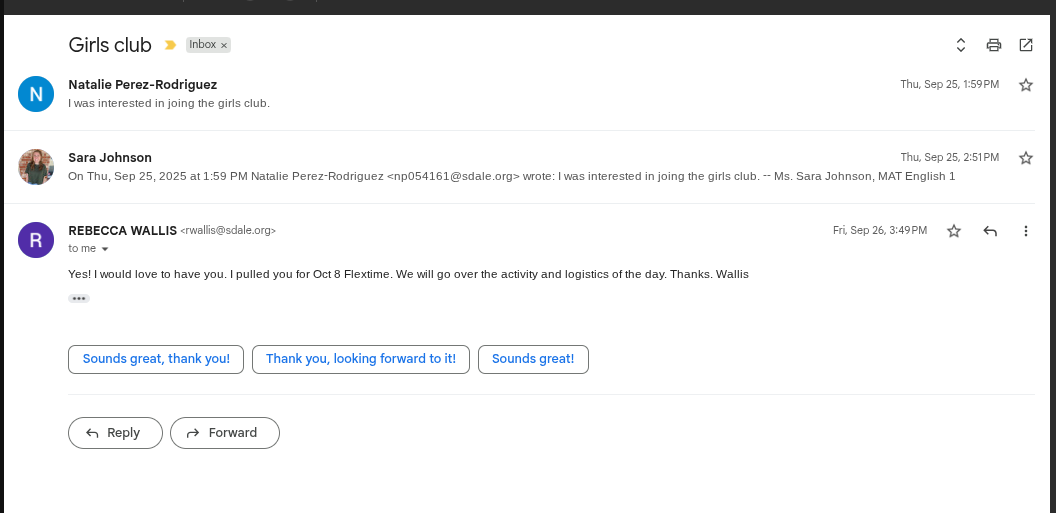Click the yellow importance marker beside subject

coord(170,45)
